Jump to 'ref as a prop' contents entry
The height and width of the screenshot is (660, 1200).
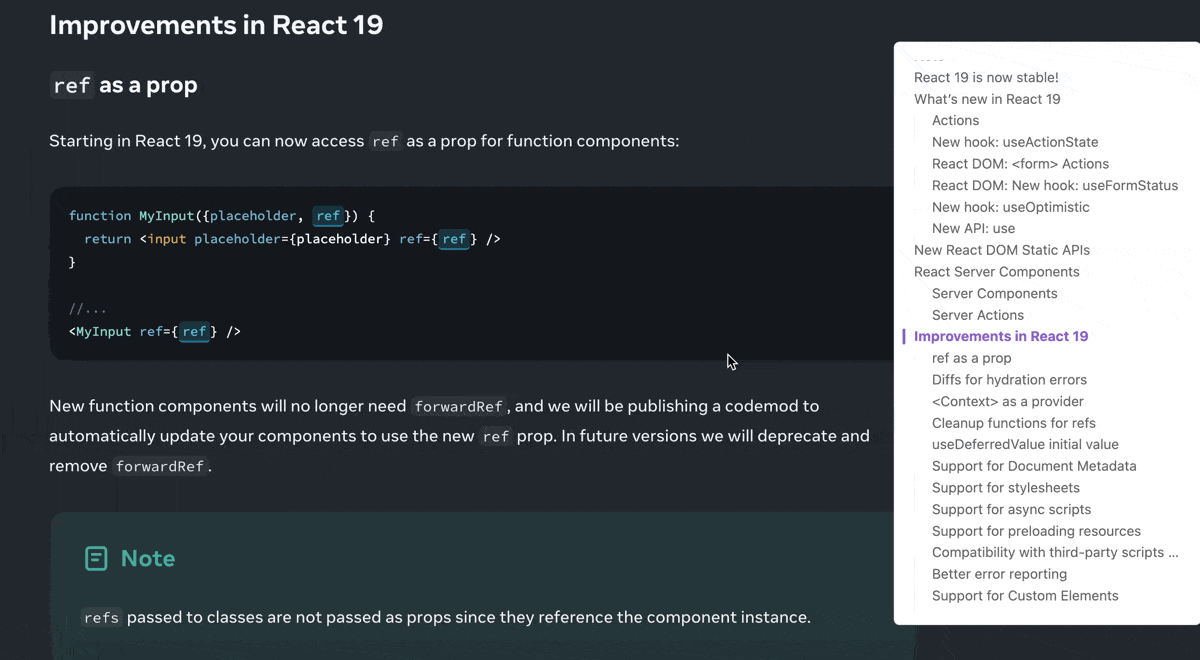coord(971,358)
